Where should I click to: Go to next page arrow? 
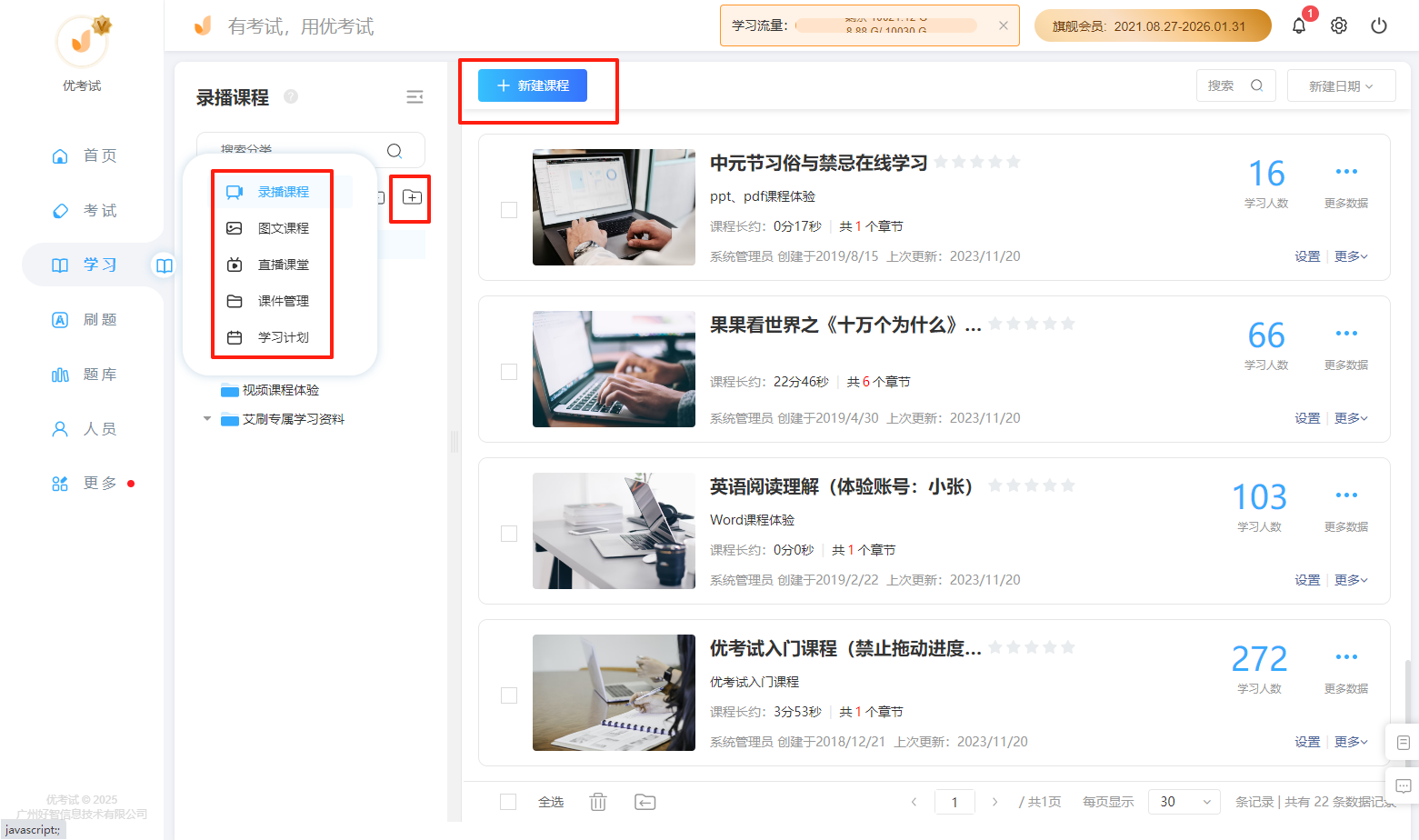(x=994, y=802)
